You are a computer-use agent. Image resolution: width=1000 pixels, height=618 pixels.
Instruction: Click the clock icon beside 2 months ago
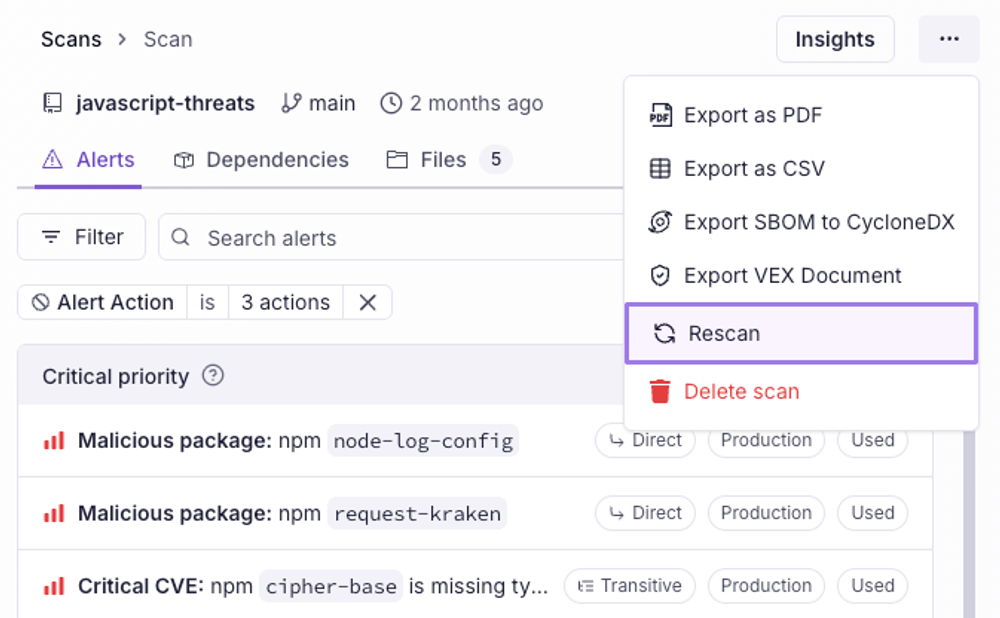(x=390, y=103)
